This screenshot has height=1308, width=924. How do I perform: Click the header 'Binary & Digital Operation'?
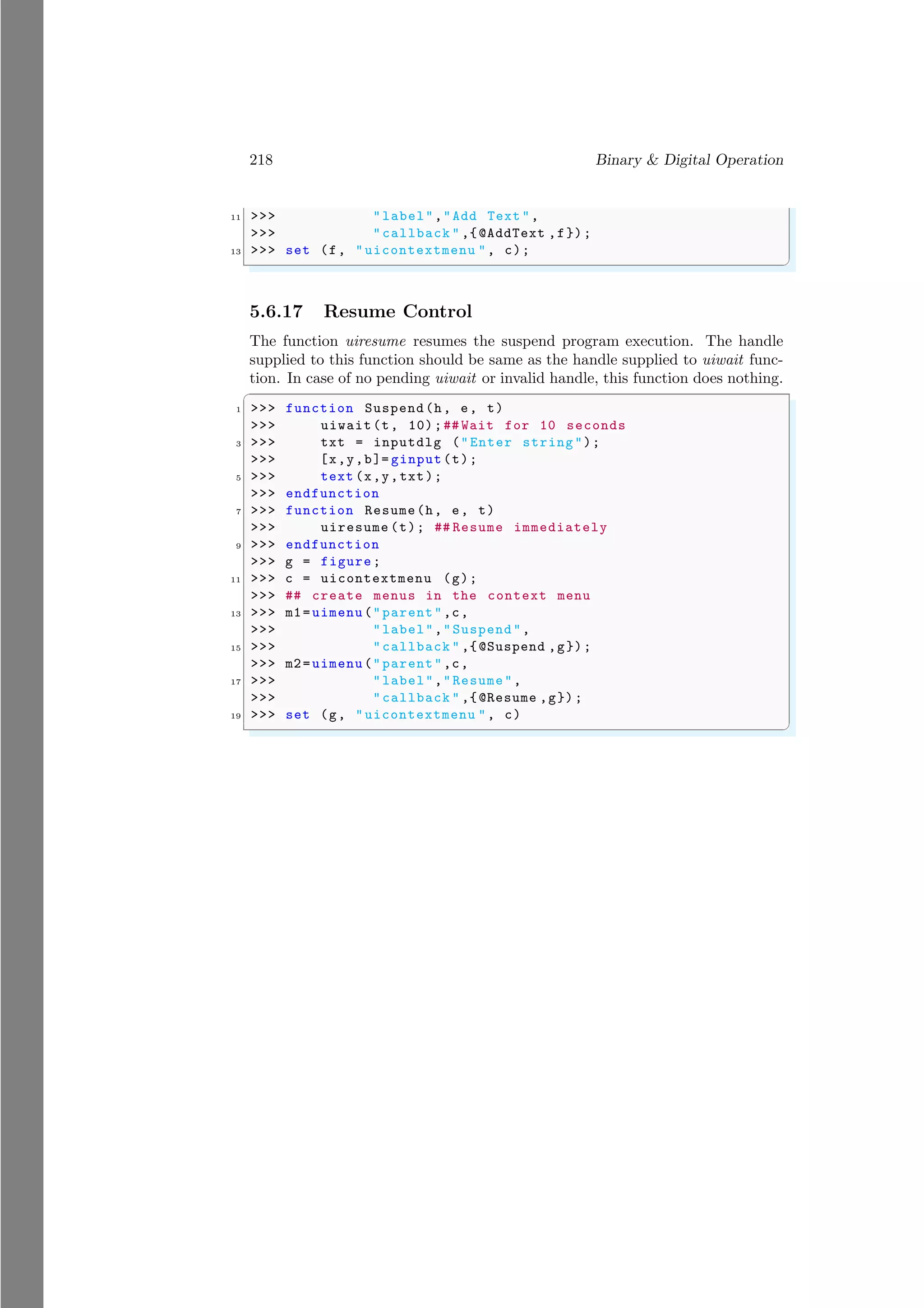coord(689,159)
